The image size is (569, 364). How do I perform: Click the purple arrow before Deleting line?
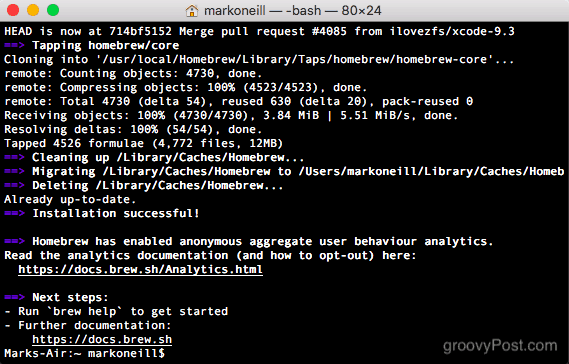[14, 185]
